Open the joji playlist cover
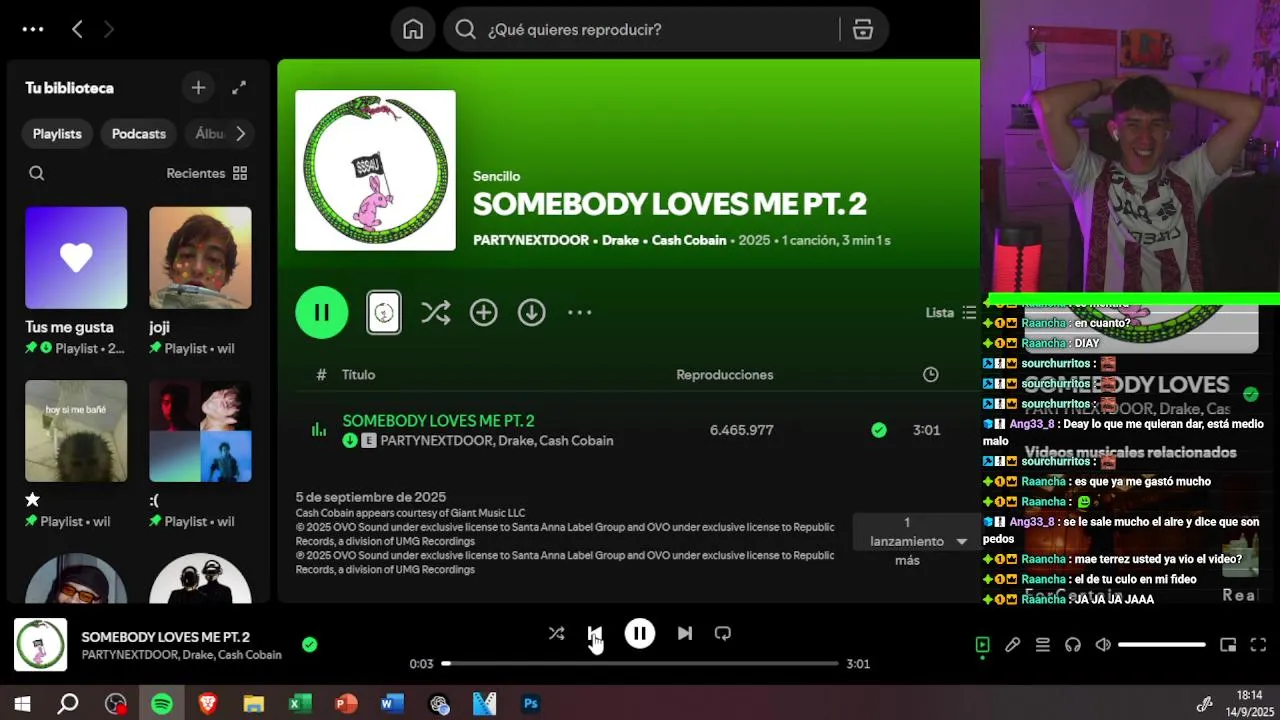 coord(200,258)
